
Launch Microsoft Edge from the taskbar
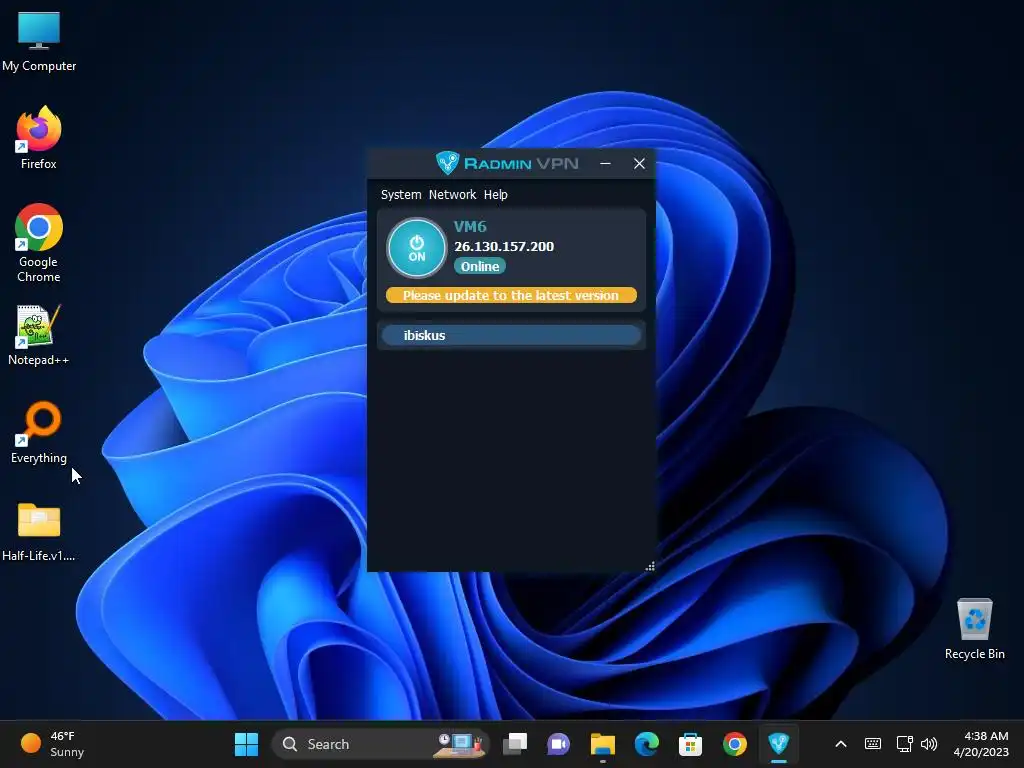[647, 744]
